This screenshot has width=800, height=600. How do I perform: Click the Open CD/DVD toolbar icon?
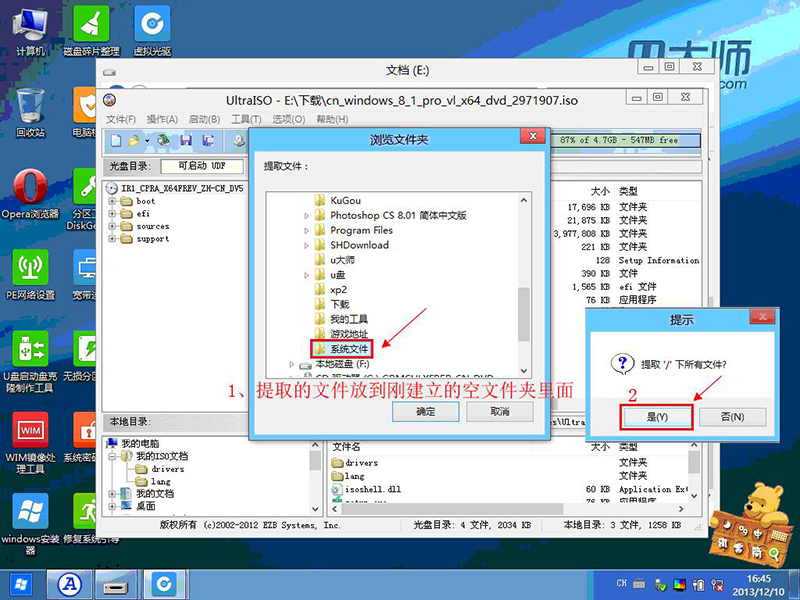164,140
